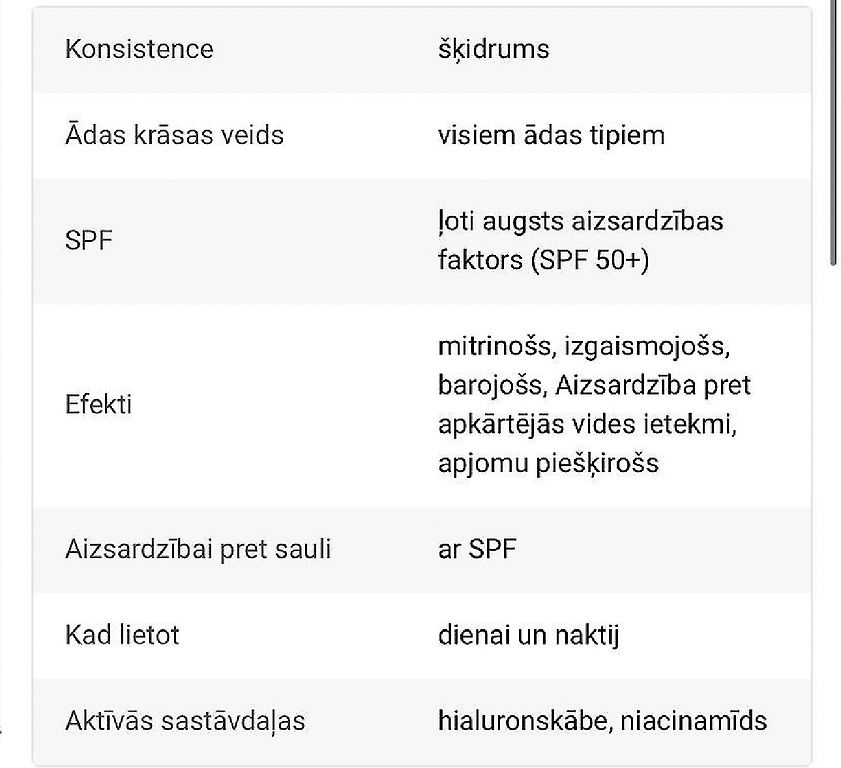
Task: Click the hialuronskābe, niacinamīds value
Action: tap(603, 721)
